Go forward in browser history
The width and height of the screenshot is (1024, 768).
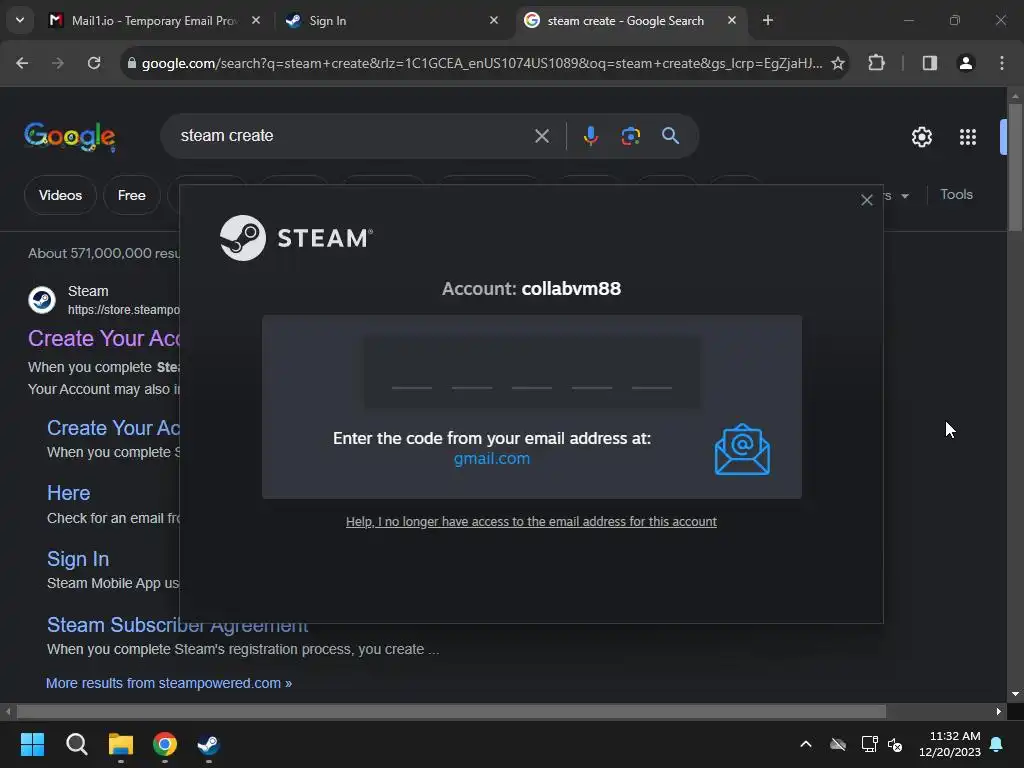point(58,63)
